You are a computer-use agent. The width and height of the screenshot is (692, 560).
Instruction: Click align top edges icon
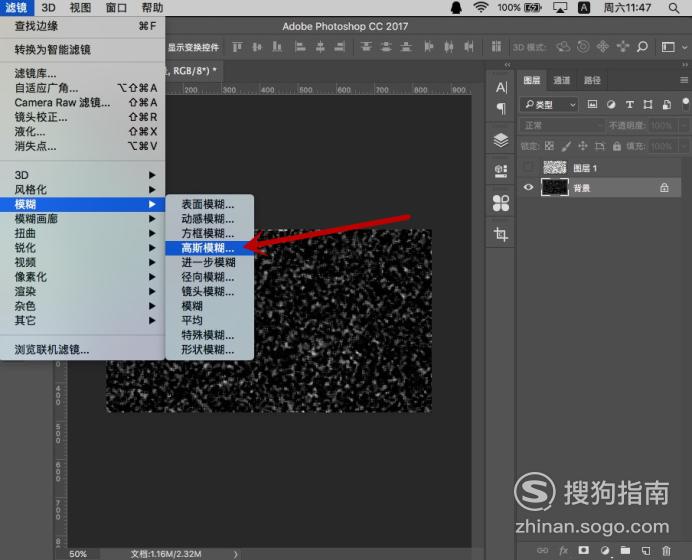pos(237,46)
